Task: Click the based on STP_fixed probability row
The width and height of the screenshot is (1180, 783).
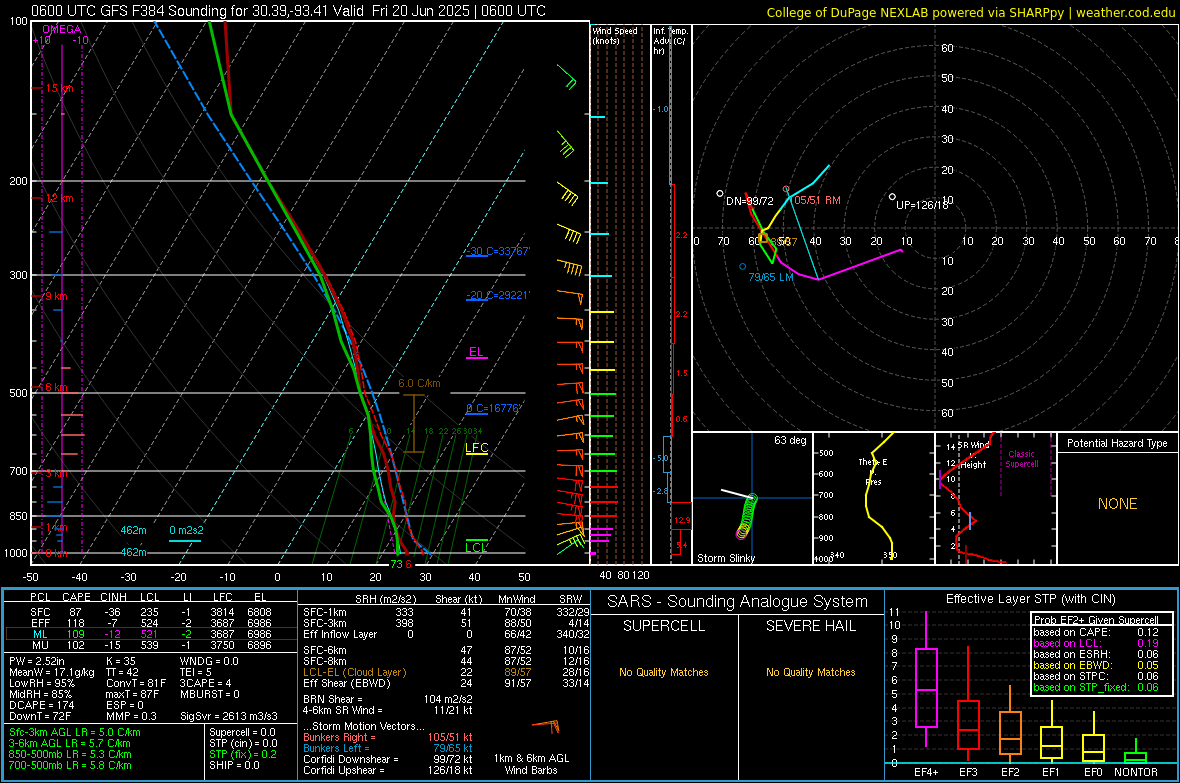Action: tap(1096, 687)
